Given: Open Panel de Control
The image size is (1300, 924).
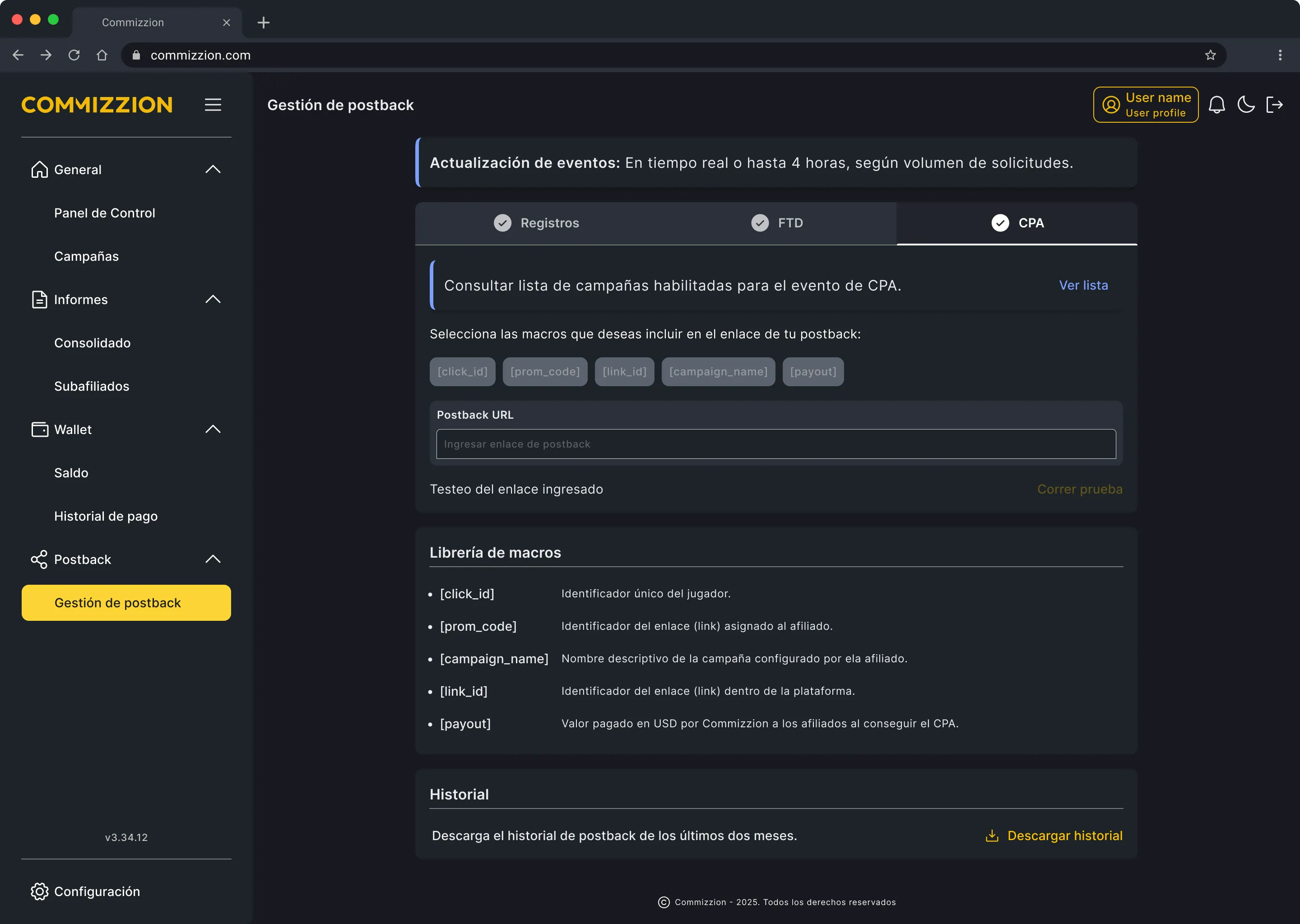Looking at the screenshot, I should tap(105, 213).
